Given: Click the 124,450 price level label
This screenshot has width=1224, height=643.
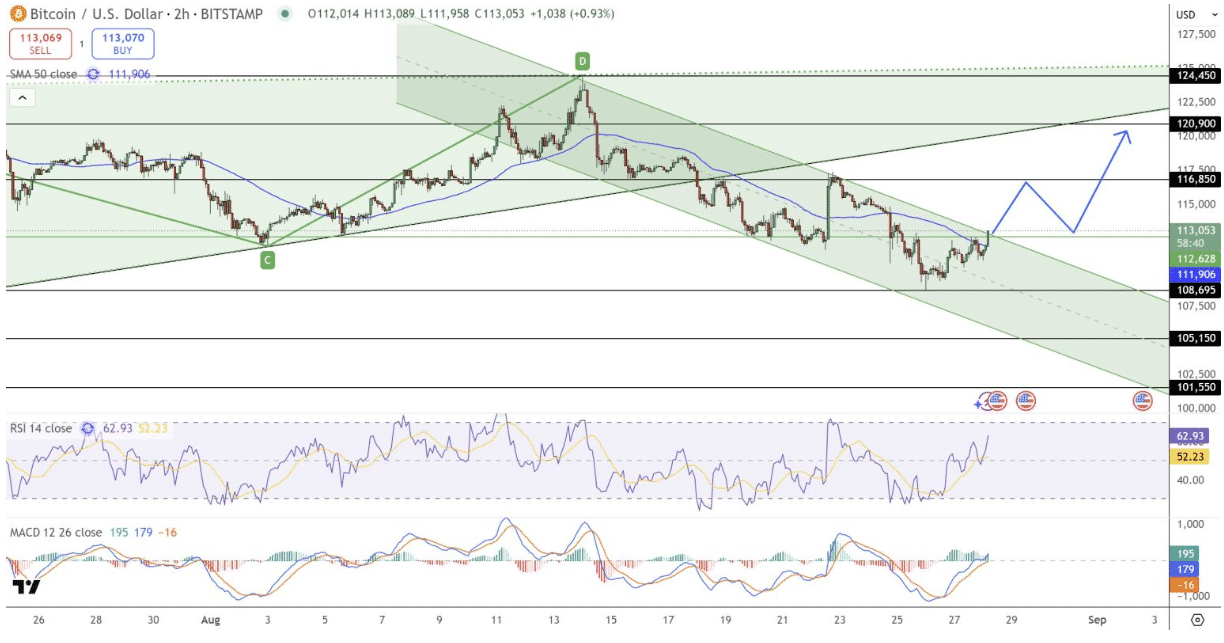Looking at the screenshot, I should [1195, 75].
